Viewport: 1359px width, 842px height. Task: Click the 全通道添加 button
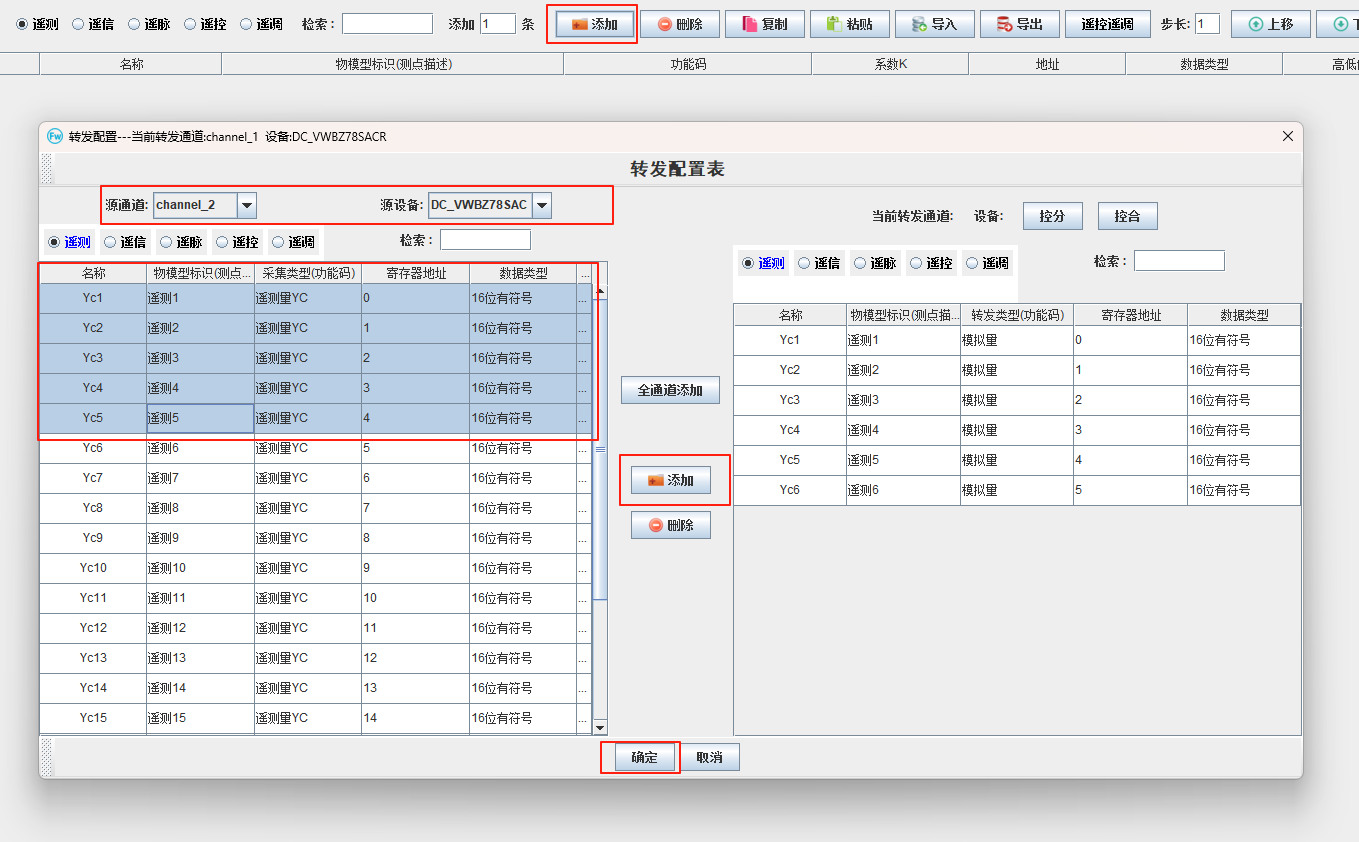(x=670, y=390)
